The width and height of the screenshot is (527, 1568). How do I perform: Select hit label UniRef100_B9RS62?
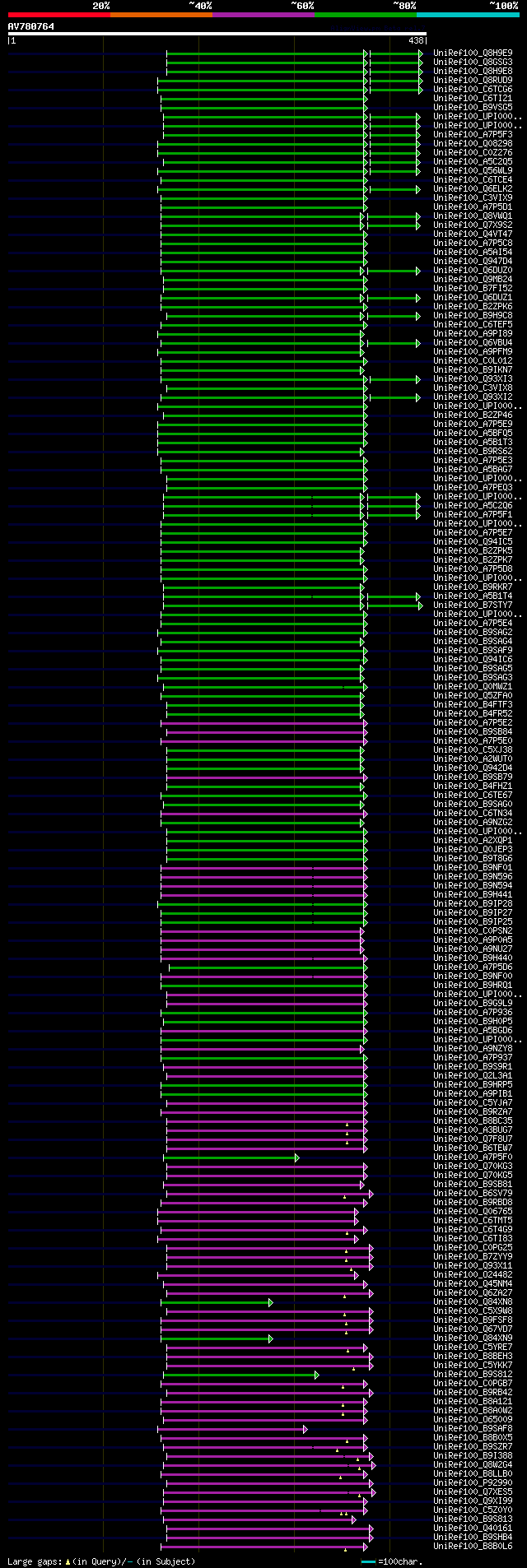pos(473,451)
